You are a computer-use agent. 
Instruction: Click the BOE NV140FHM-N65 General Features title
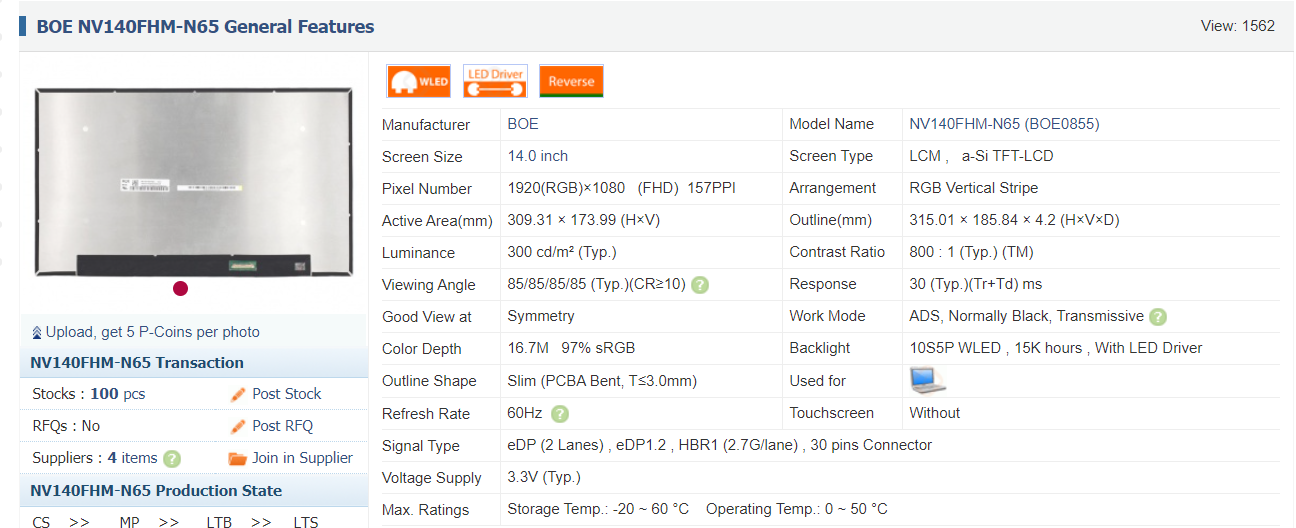tap(205, 27)
